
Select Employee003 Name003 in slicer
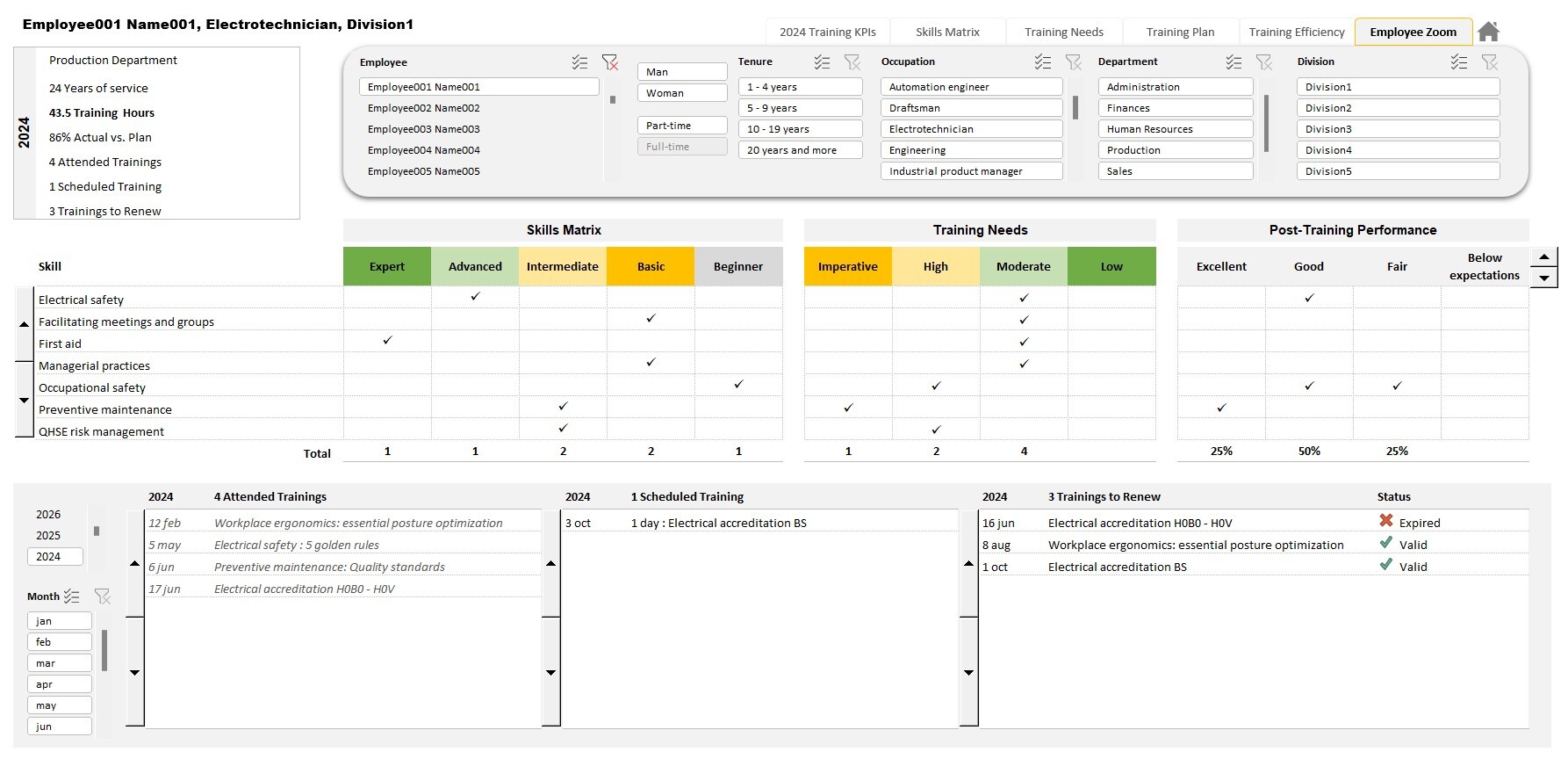479,129
